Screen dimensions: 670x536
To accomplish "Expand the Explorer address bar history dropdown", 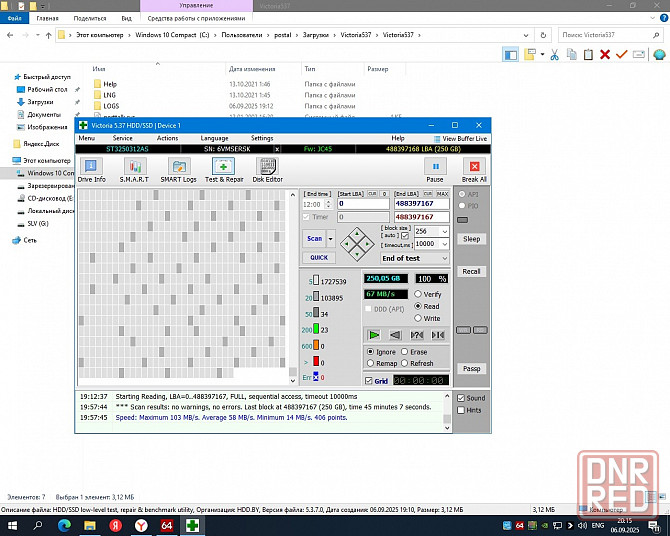I will click(526, 35).
